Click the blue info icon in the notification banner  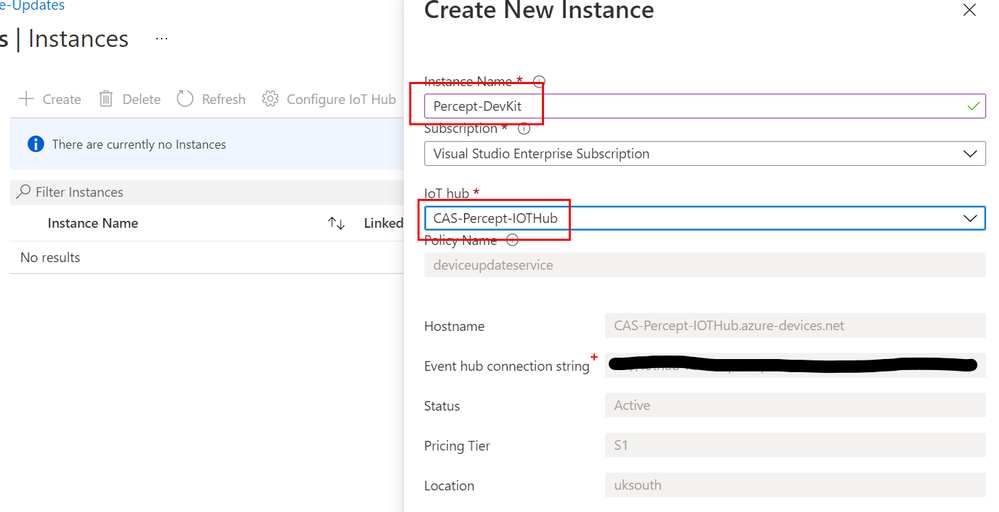(36, 144)
